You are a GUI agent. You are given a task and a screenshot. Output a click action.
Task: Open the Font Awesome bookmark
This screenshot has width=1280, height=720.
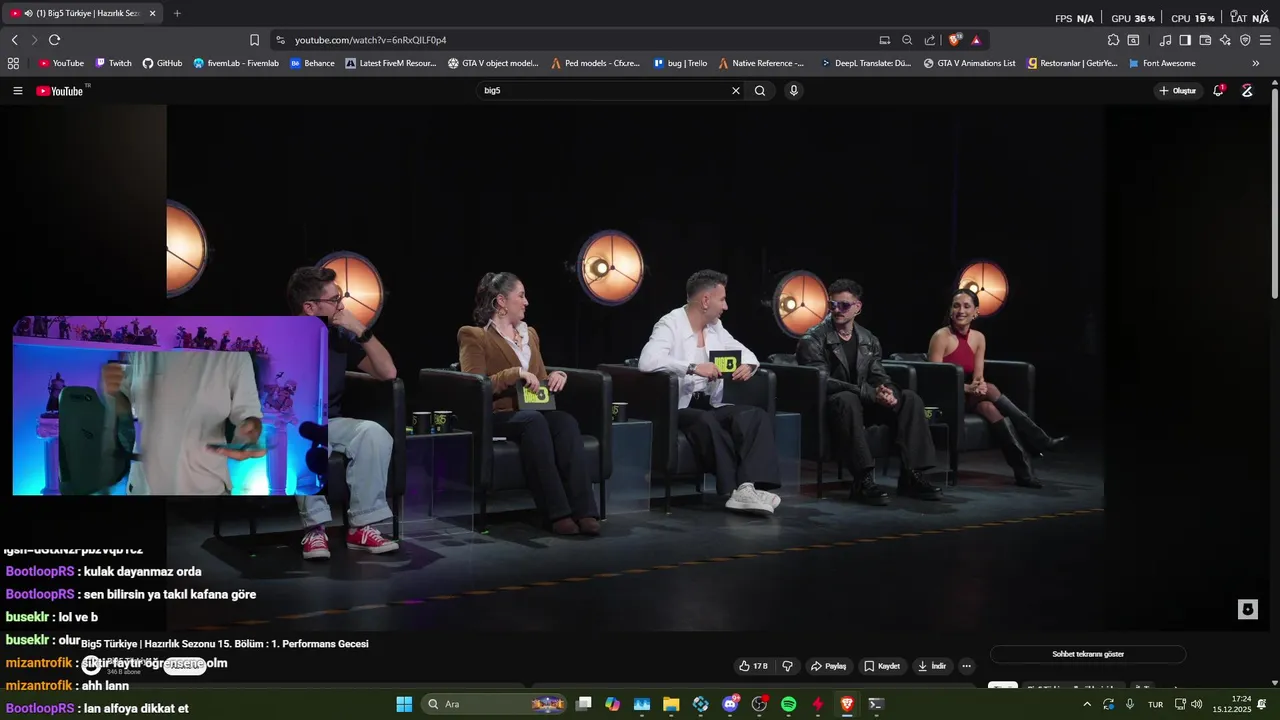[1162, 63]
